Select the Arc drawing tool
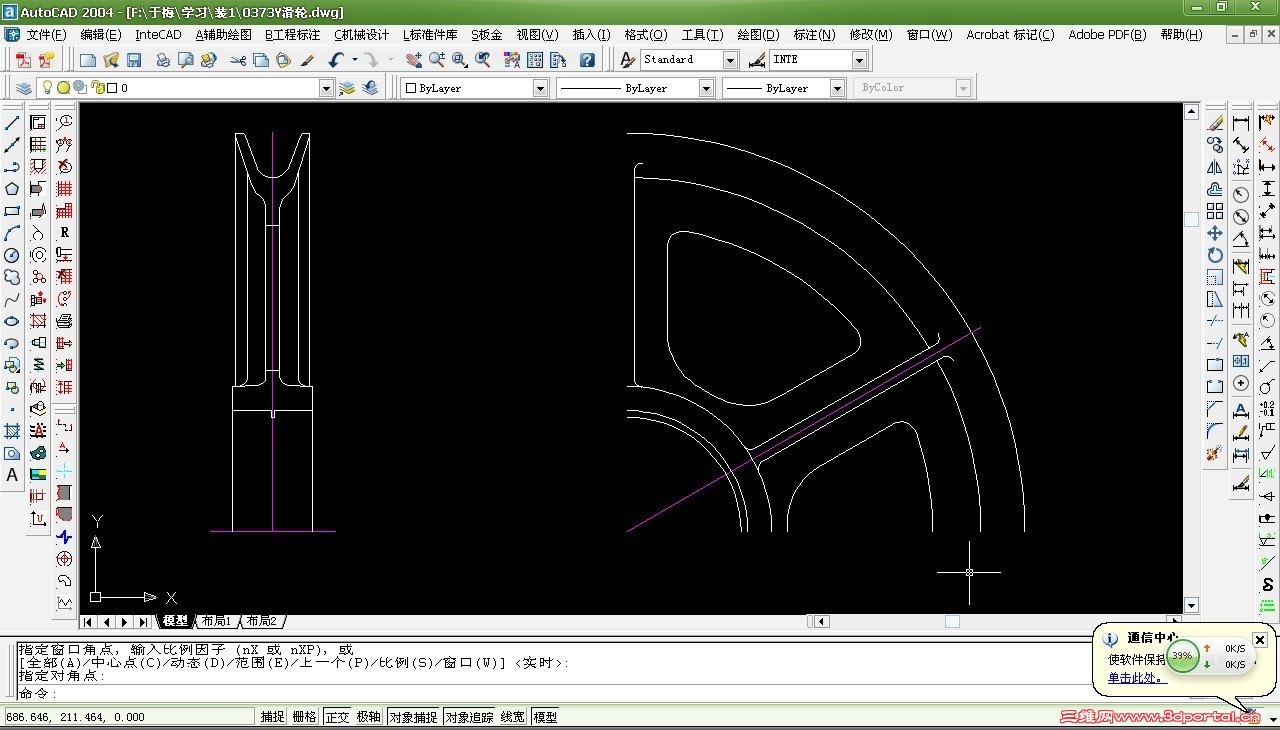The width and height of the screenshot is (1280, 730). pos(12,233)
